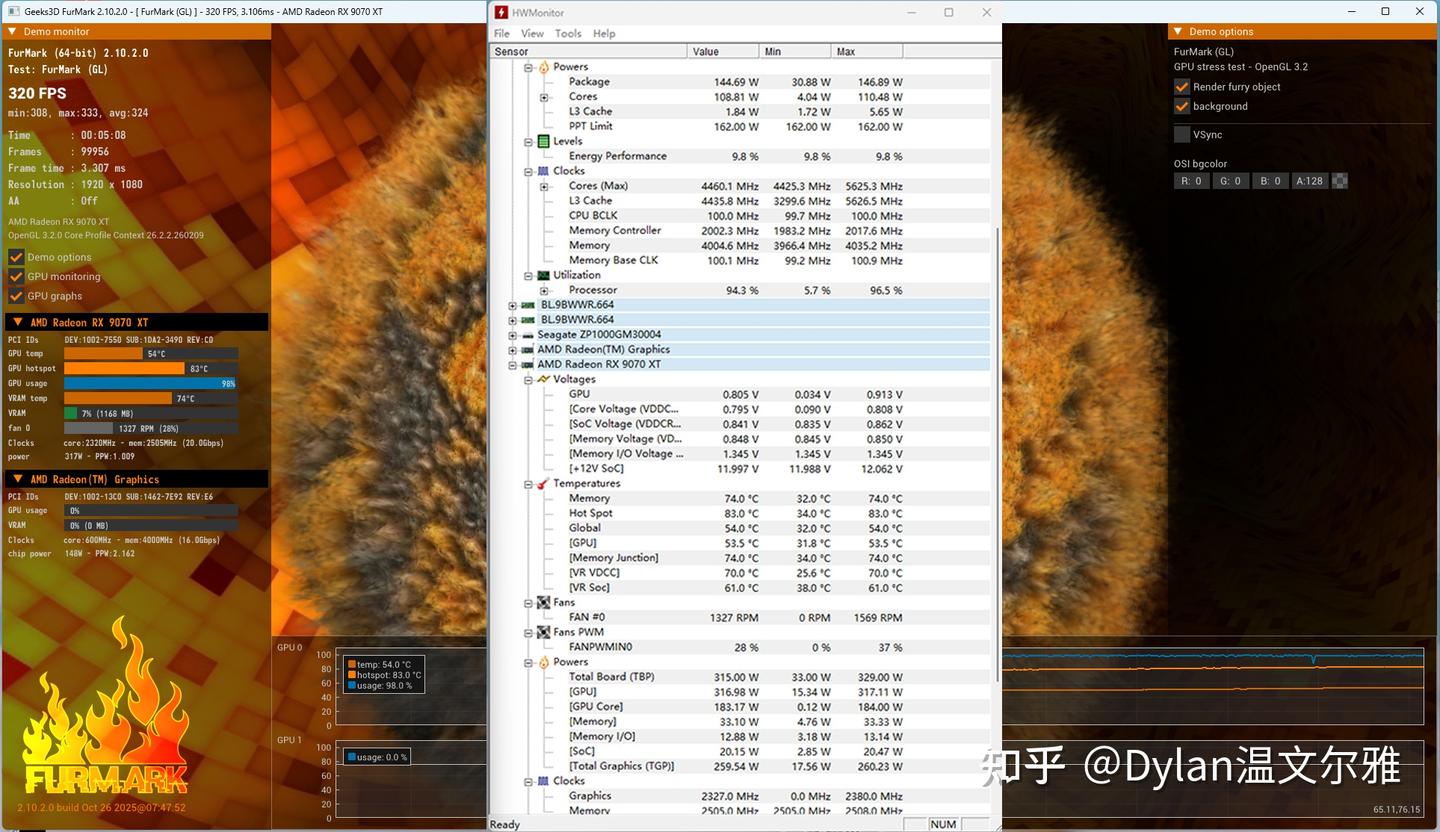Click the G: 0 color value field
This screenshot has height=832, width=1440.
point(1231,181)
